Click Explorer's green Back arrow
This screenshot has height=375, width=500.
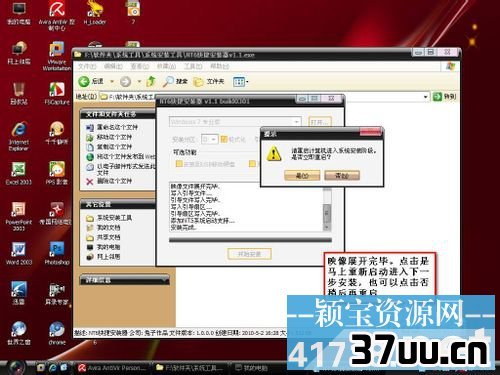(x=84, y=81)
